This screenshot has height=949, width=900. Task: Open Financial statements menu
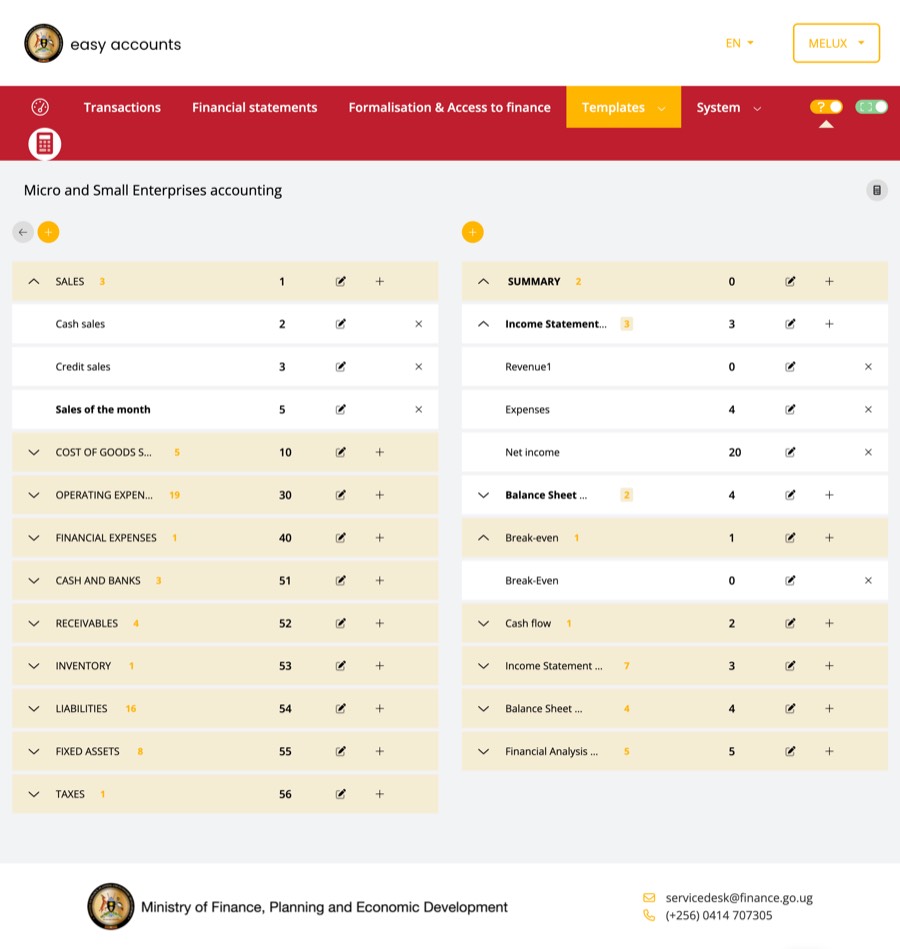[254, 107]
